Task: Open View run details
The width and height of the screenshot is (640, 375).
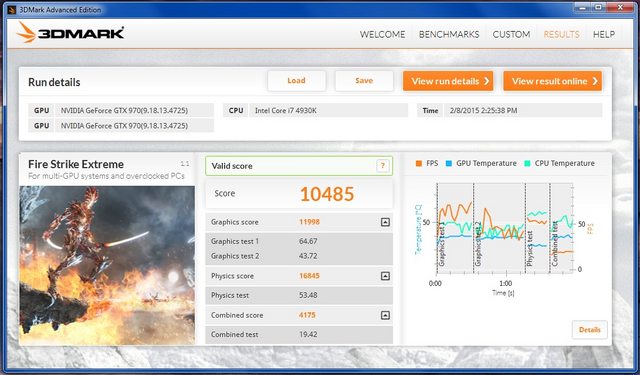Action: pyautogui.click(x=448, y=81)
